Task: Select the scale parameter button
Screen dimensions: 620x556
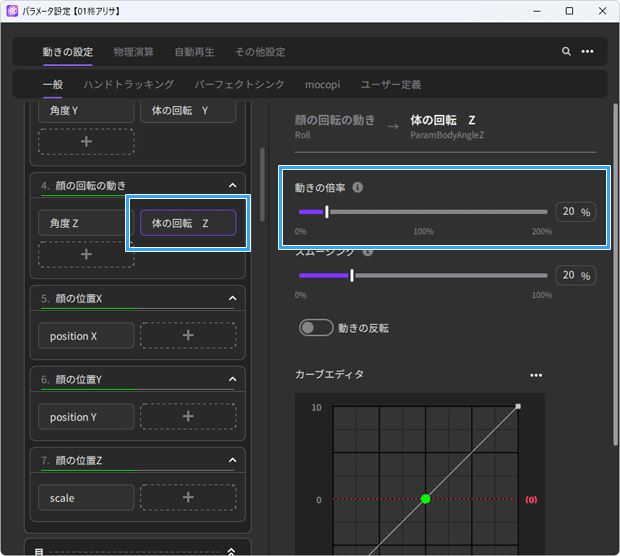Action: 86,498
